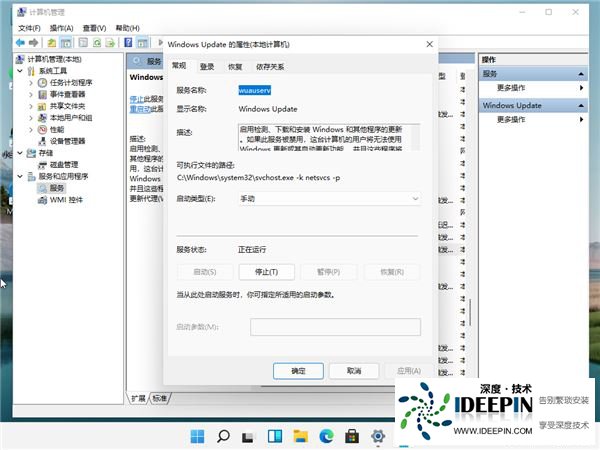Click the Forward arrow in the toolbar

34,43
